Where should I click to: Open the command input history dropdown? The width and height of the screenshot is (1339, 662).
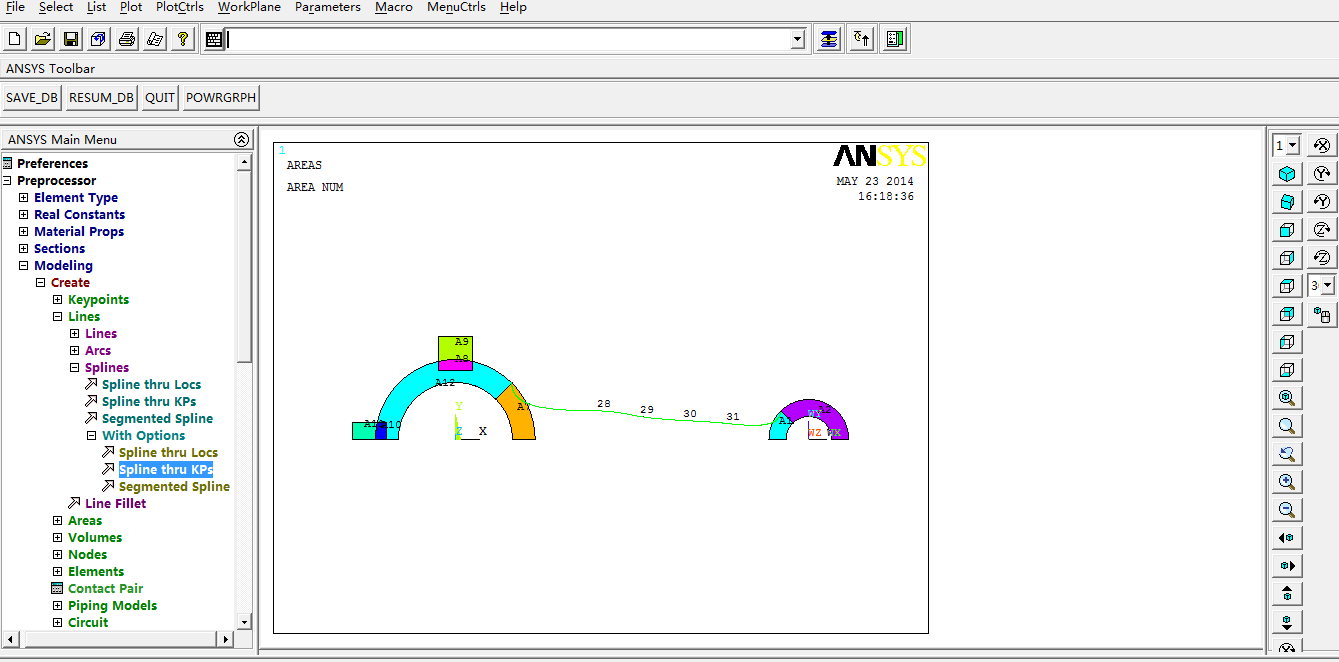pos(797,39)
